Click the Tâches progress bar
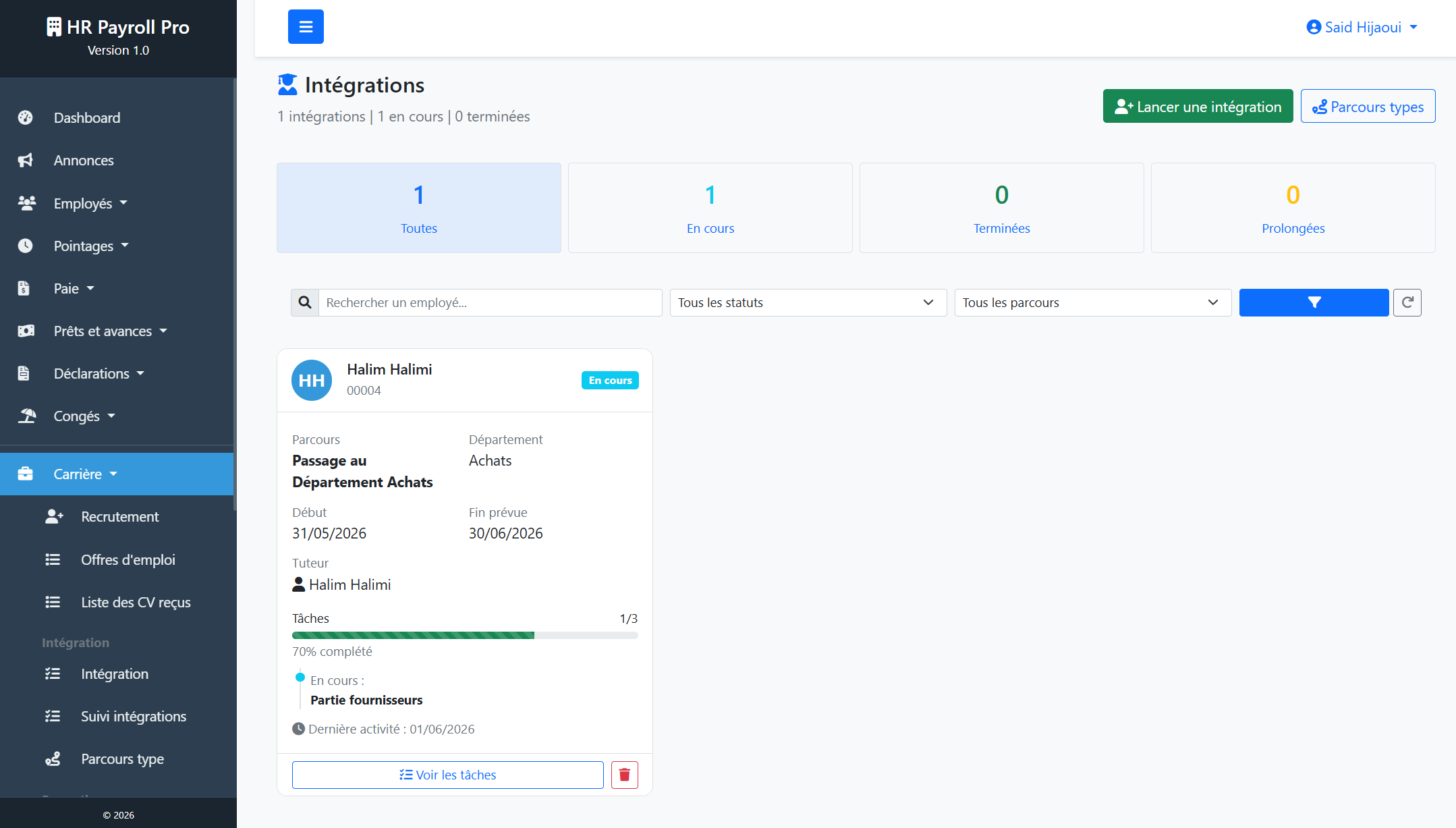 pyautogui.click(x=465, y=635)
